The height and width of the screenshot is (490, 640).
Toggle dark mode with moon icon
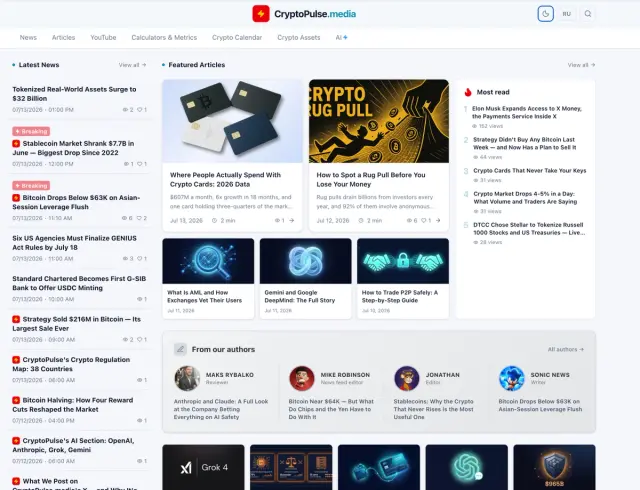tap(545, 14)
